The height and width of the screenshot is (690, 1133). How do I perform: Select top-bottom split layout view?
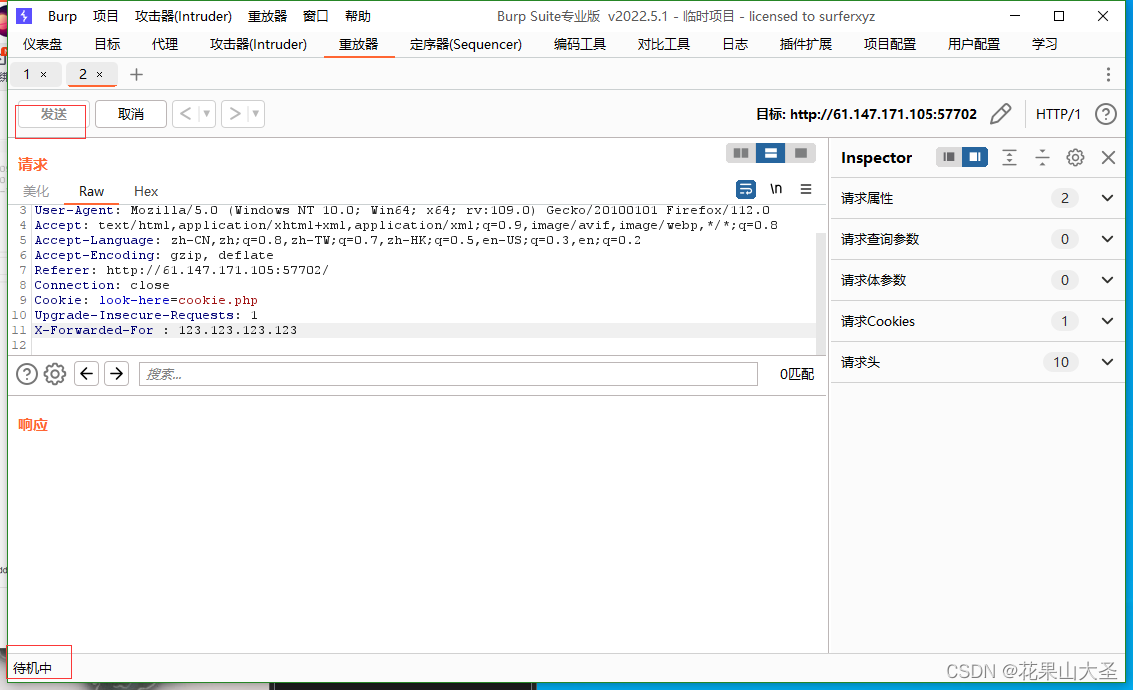[x=770, y=153]
